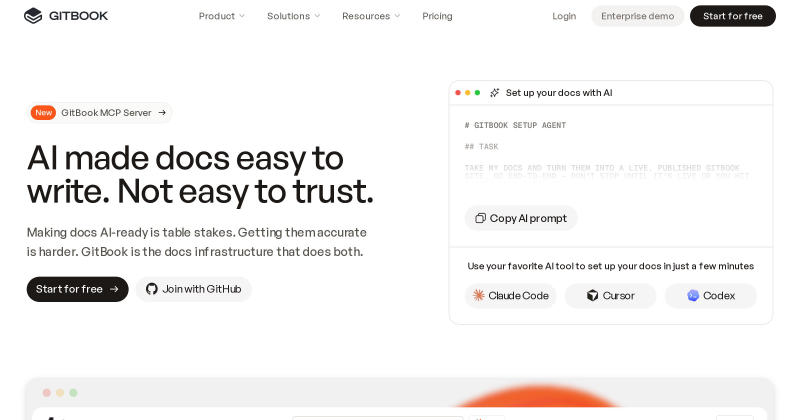Click the sparkle AI icon beside the setup title

494,93
